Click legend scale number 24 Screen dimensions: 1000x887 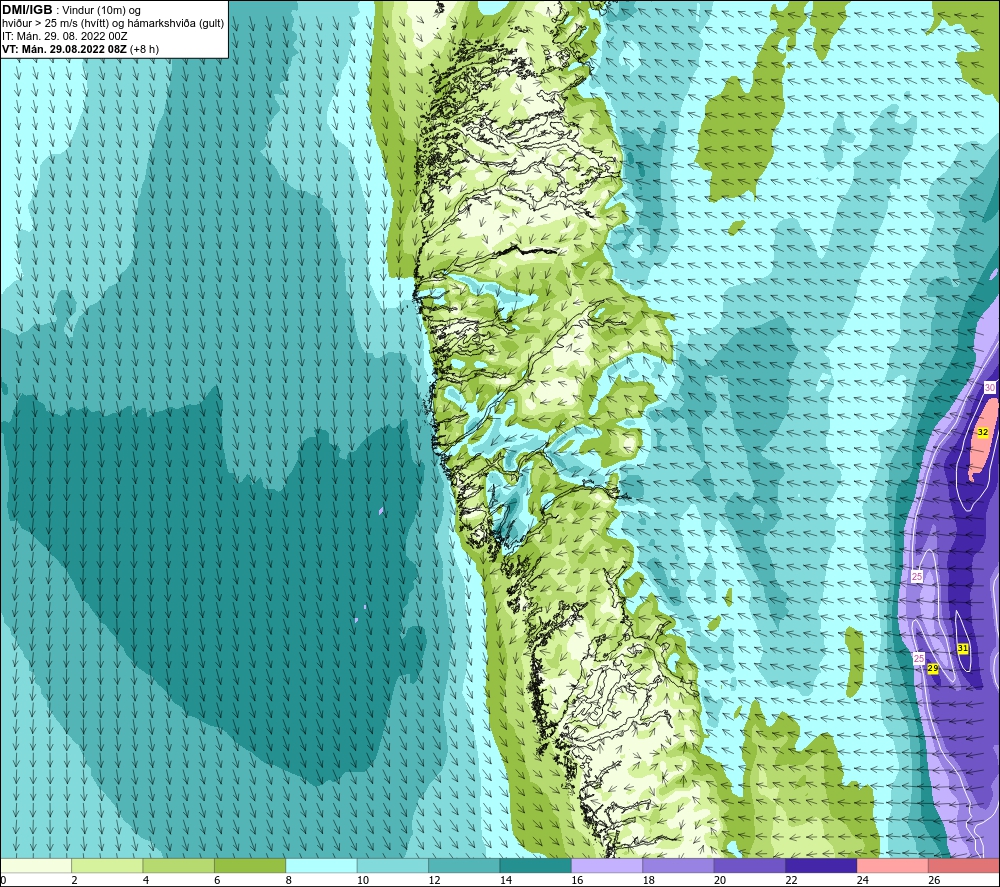(863, 880)
